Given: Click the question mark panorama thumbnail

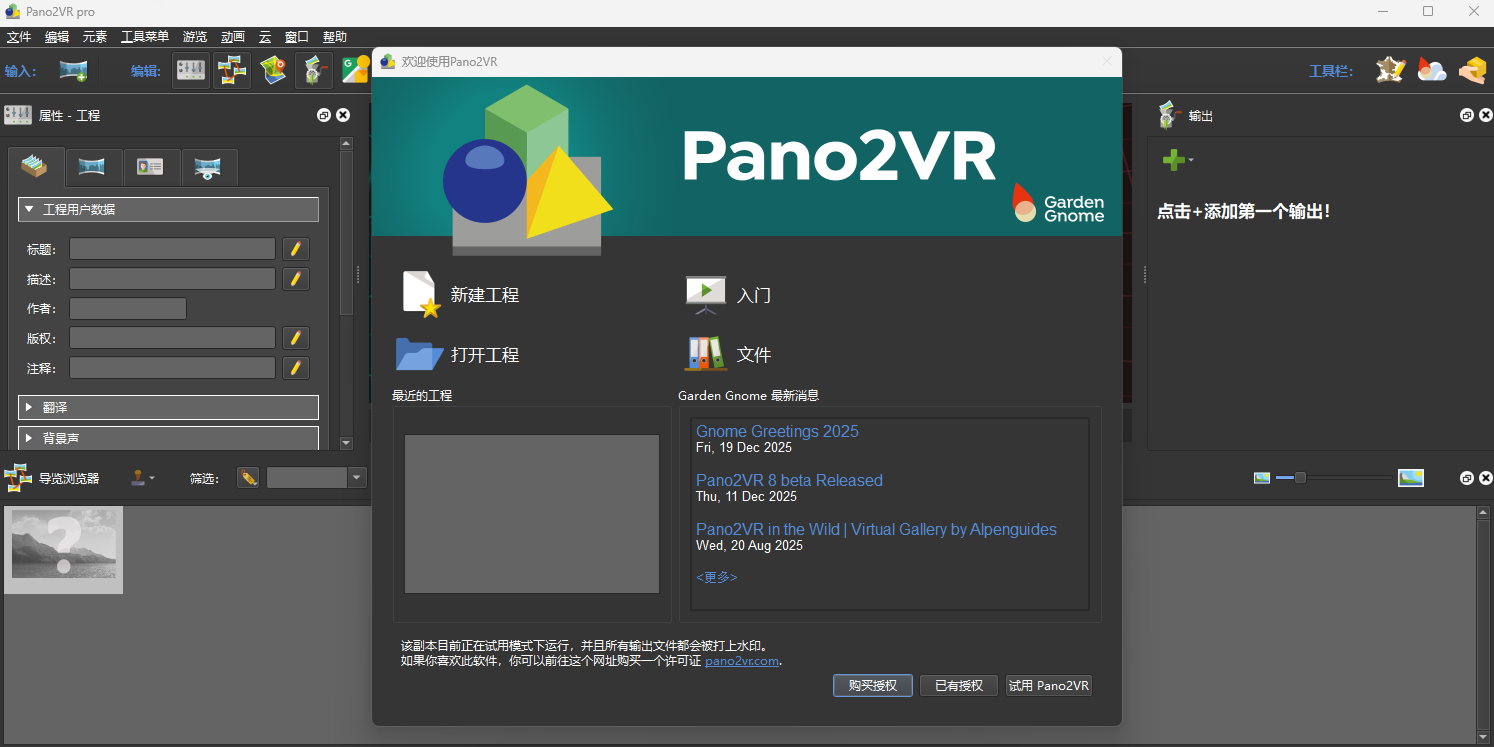Looking at the screenshot, I should pyautogui.click(x=63, y=549).
